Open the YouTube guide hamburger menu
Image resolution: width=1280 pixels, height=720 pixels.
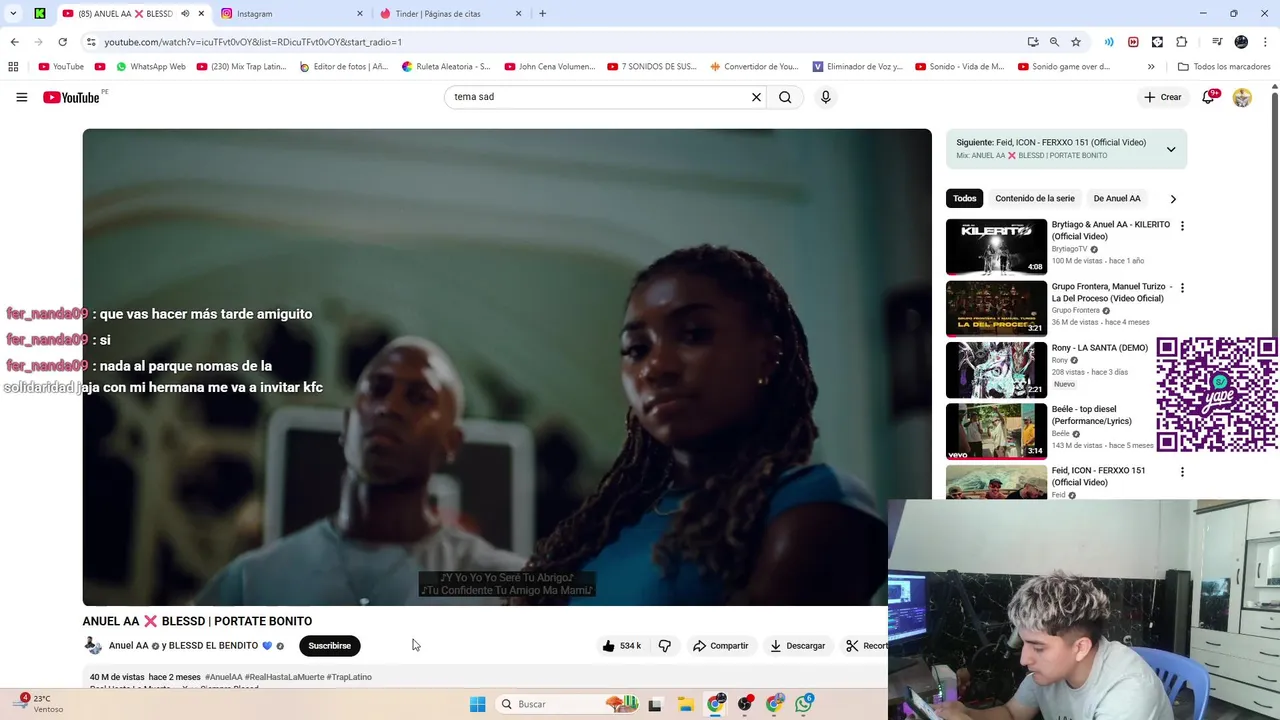(x=21, y=97)
